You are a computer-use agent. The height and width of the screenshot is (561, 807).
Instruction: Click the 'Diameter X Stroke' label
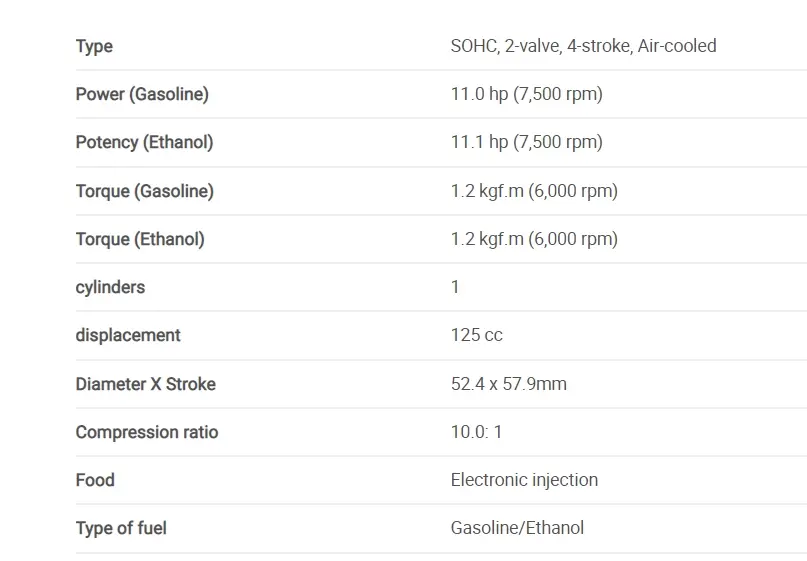point(146,384)
